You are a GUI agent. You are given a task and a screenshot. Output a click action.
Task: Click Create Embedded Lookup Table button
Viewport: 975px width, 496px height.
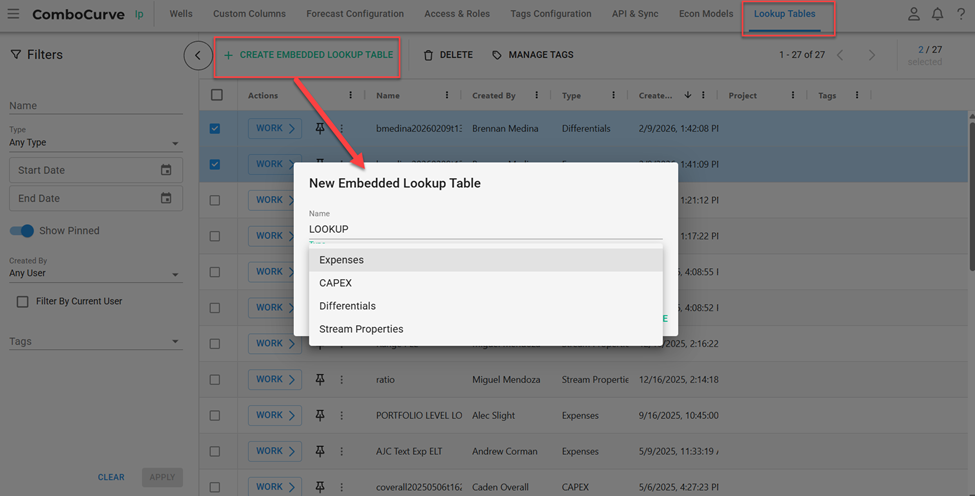tap(308, 55)
